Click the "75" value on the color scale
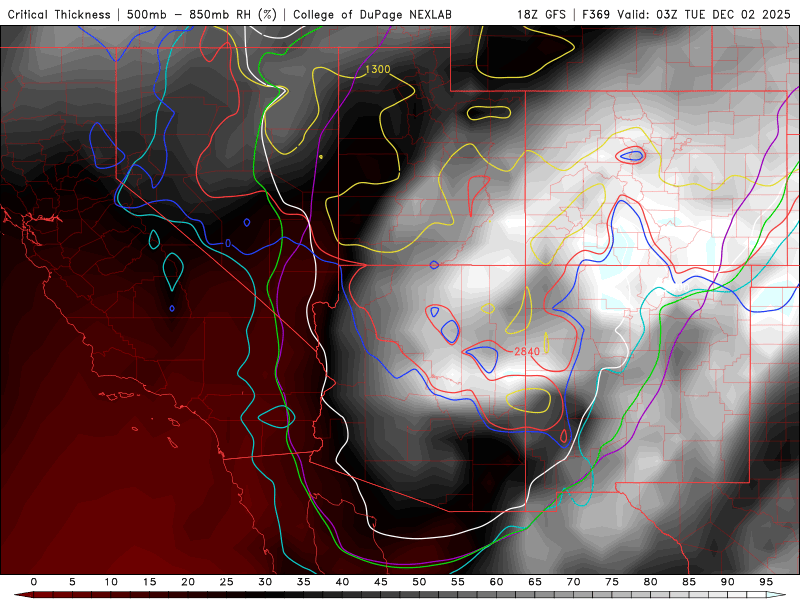Image resolution: width=800 pixels, height=600 pixels. 612,582
